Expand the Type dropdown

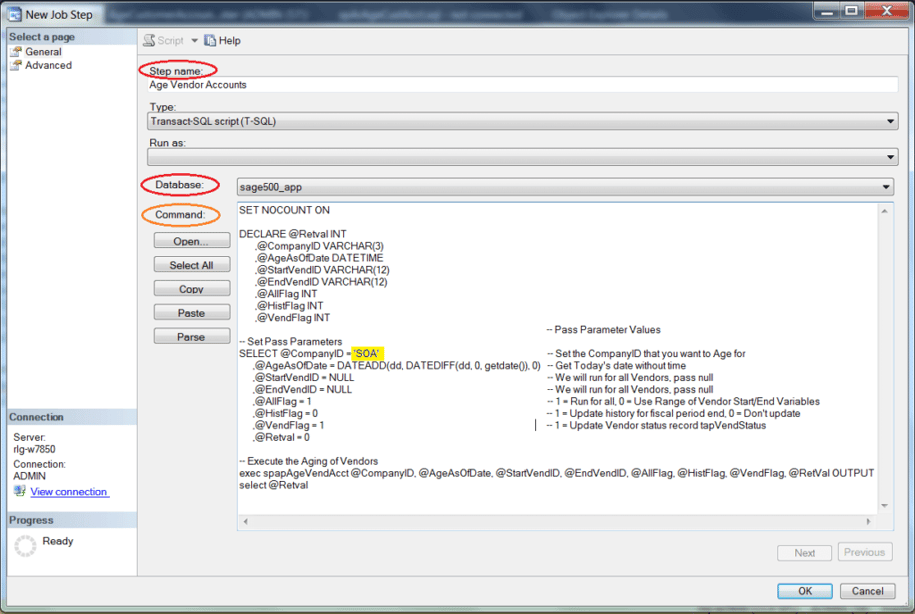pyautogui.click(x=890, y=122)
